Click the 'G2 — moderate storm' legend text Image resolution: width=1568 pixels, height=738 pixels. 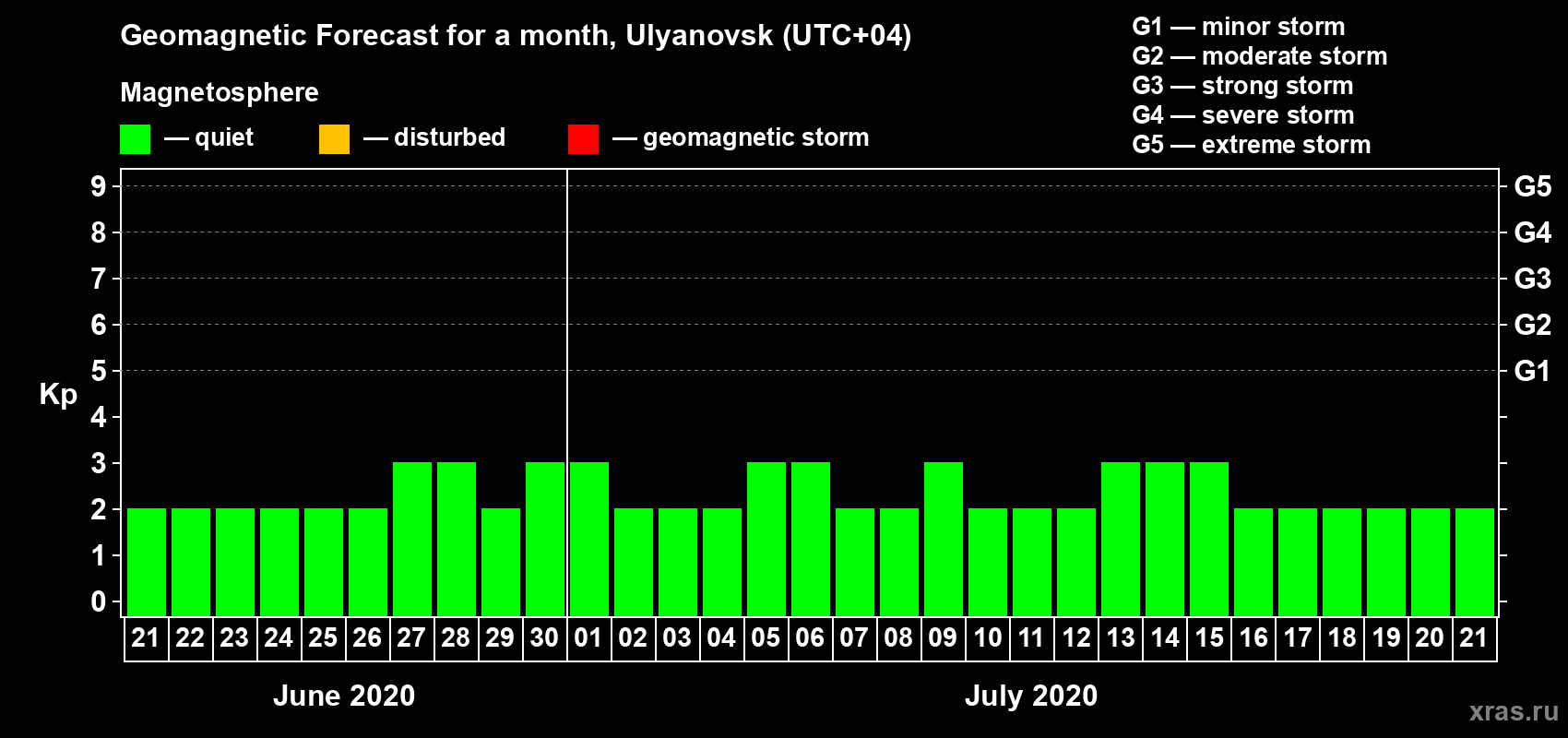(1260, 56)
